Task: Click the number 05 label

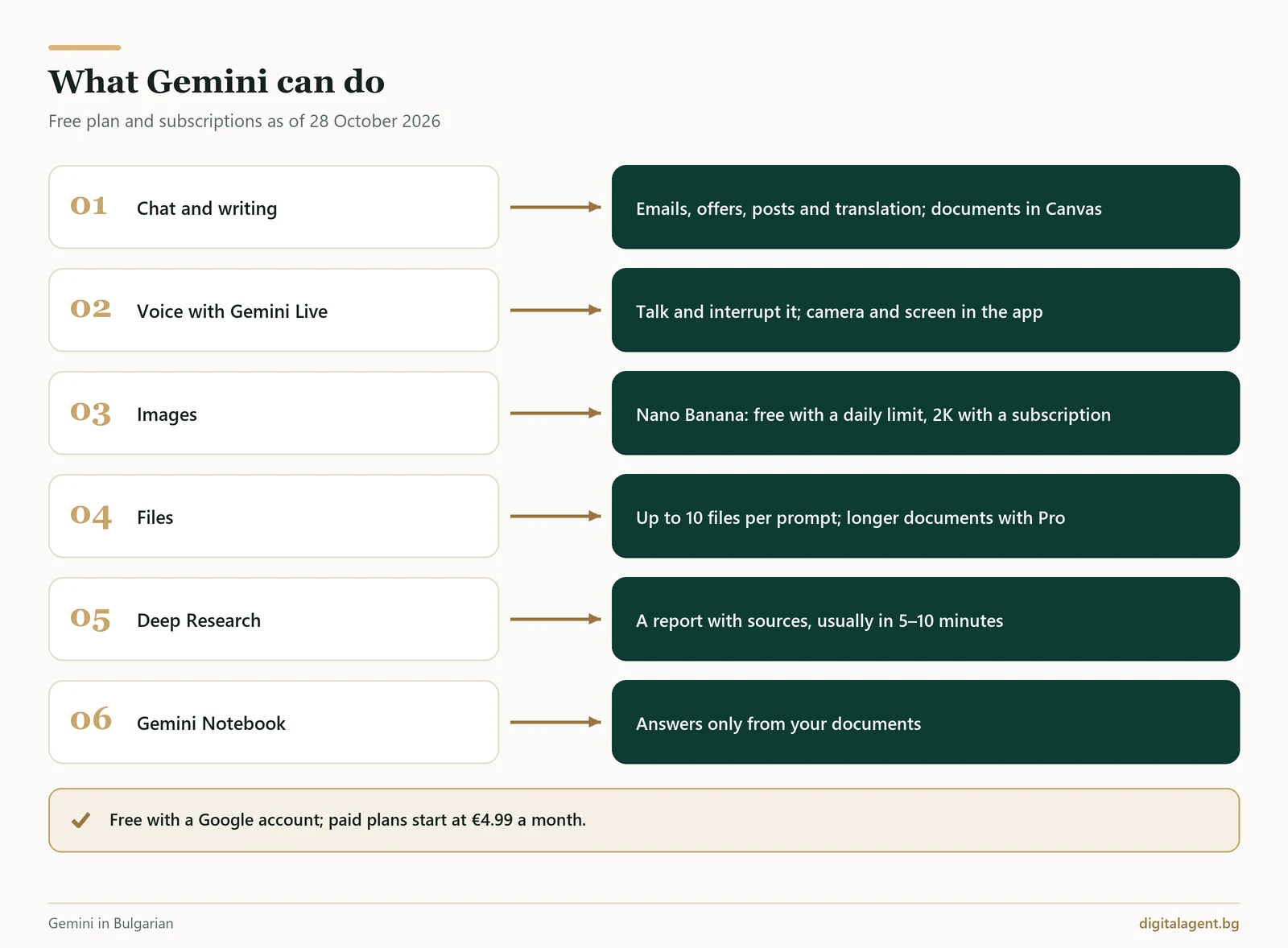Action: pos(90,619)
